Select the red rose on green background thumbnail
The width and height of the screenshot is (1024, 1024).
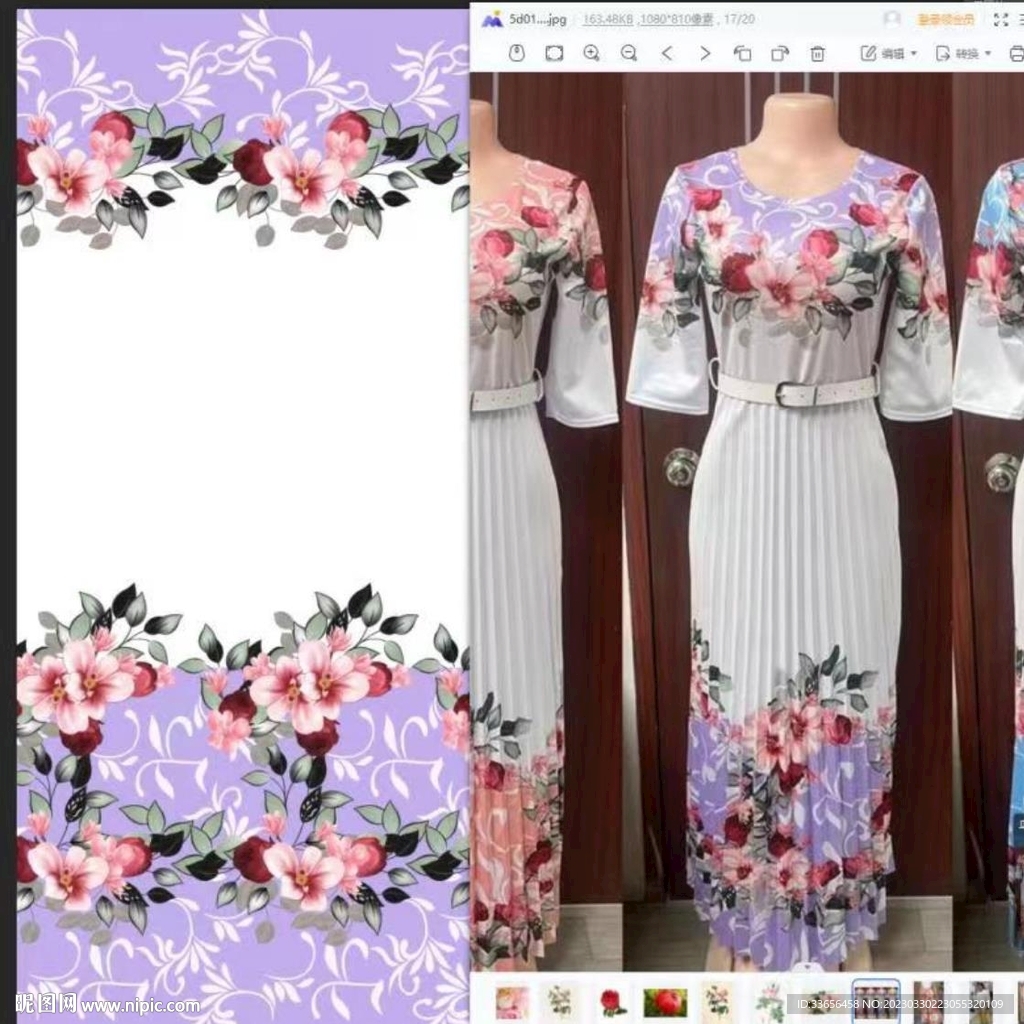coord(665,1002)
